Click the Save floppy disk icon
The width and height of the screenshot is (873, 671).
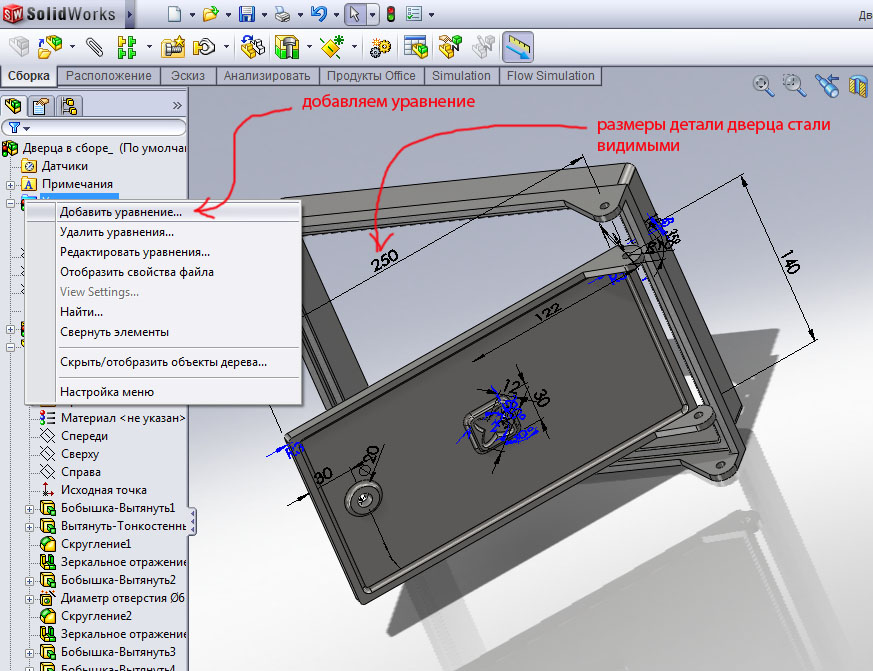(246, 14)
